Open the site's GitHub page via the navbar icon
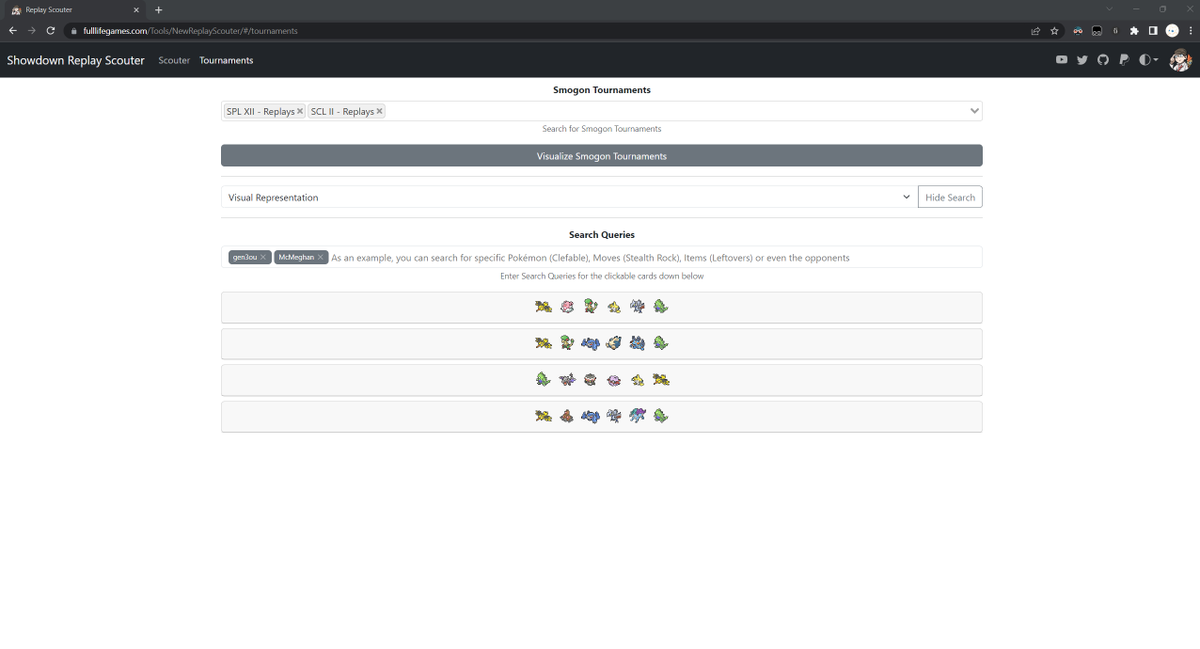 (x=1103, y=59)
